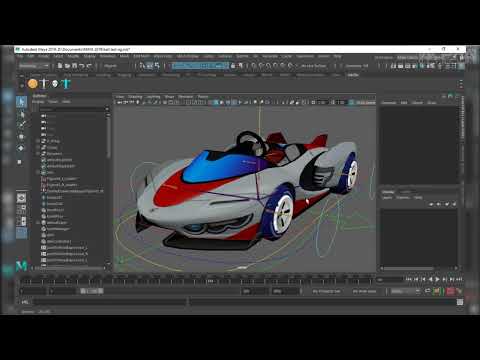Click the time slider ruler
Screen dimensions: 480x360
click(197, 279)
